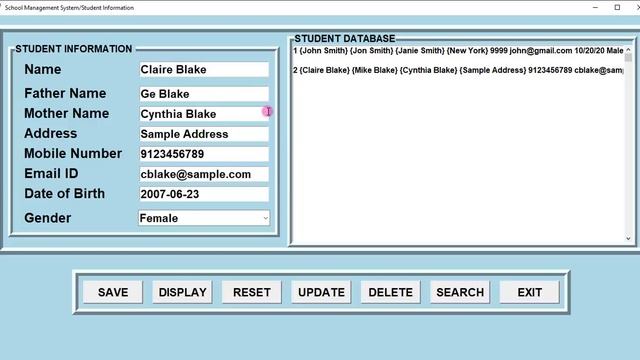
Task: Click the STUDENT DATABASE heading
Action: point(345,39)
